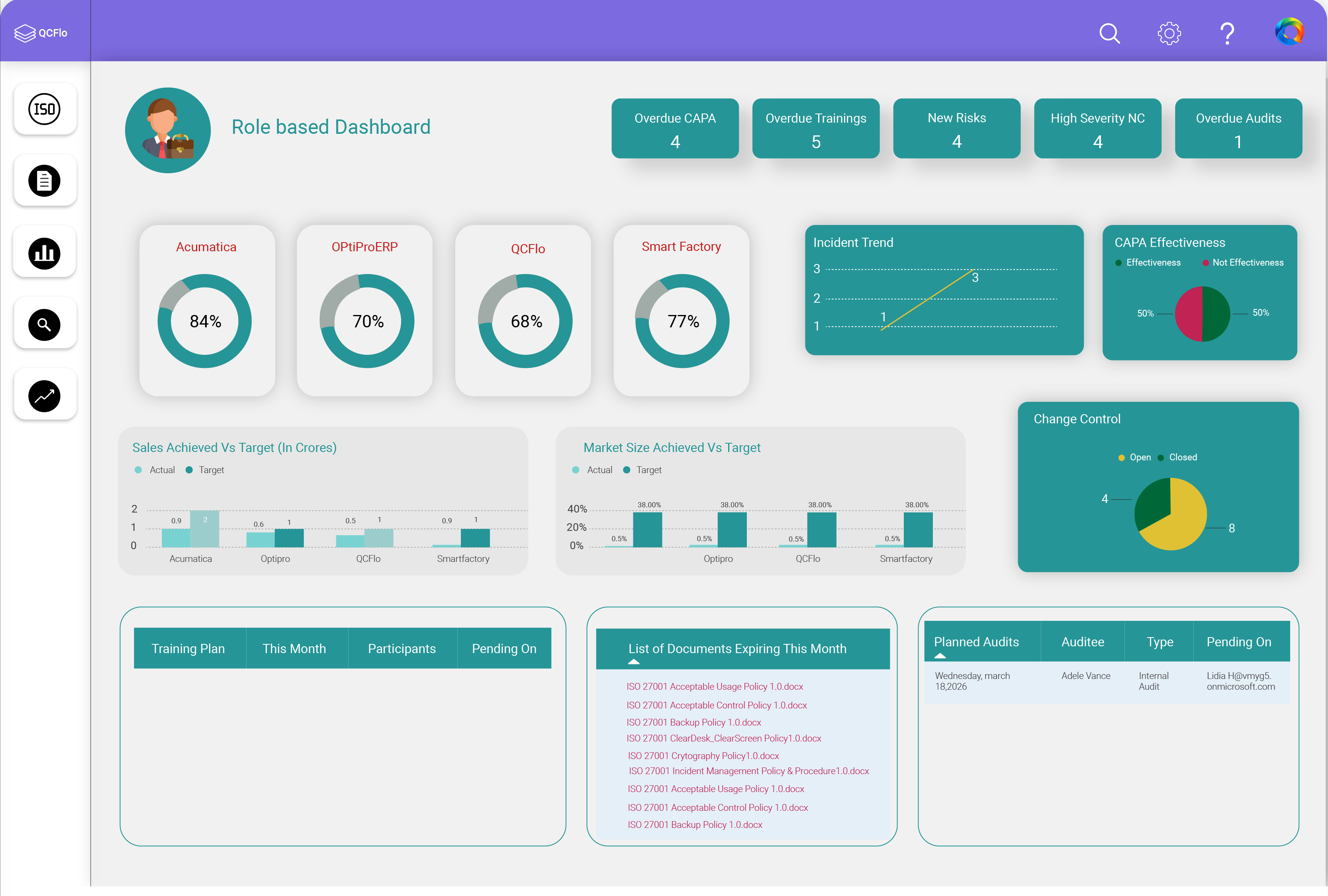Click the Type column header

coord(1160,642)
